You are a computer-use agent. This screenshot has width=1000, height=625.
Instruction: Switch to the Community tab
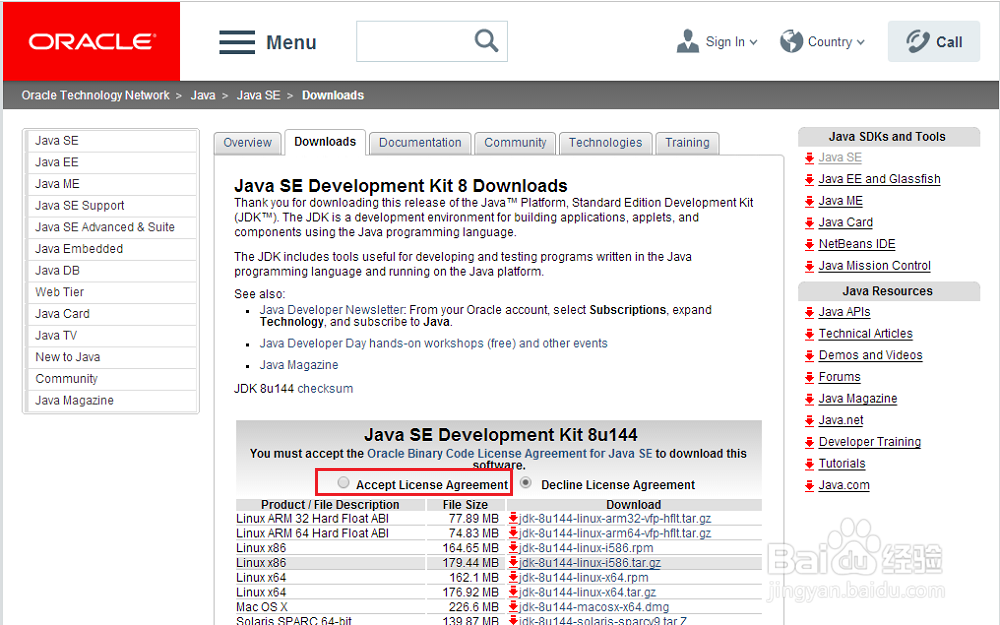515,143
